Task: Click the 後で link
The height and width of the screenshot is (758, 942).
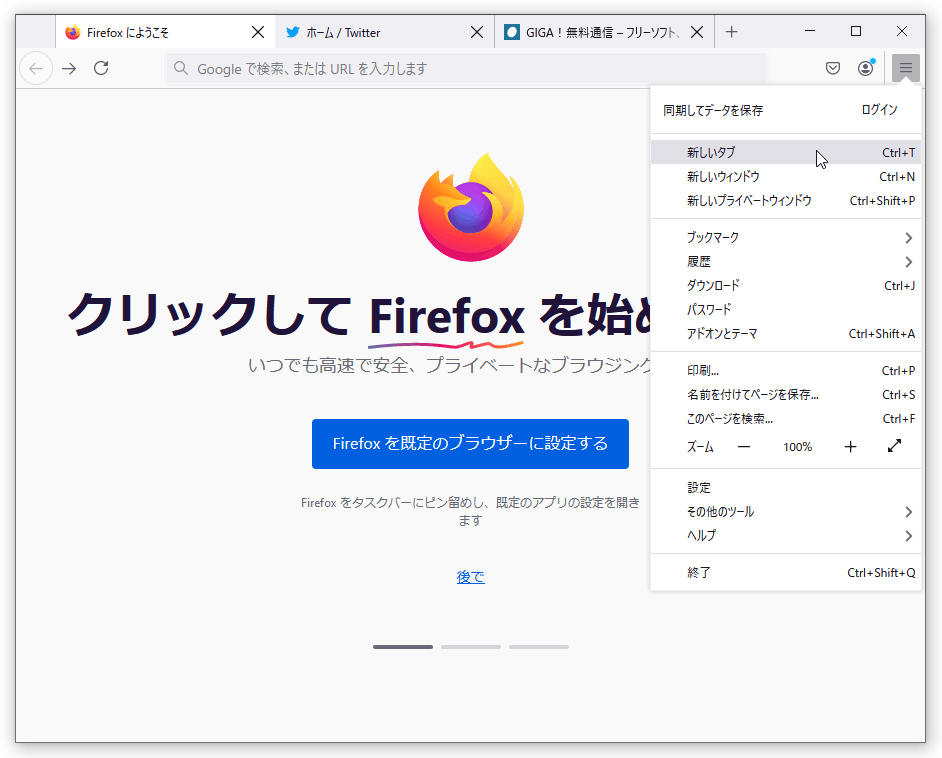Action: 470,577
